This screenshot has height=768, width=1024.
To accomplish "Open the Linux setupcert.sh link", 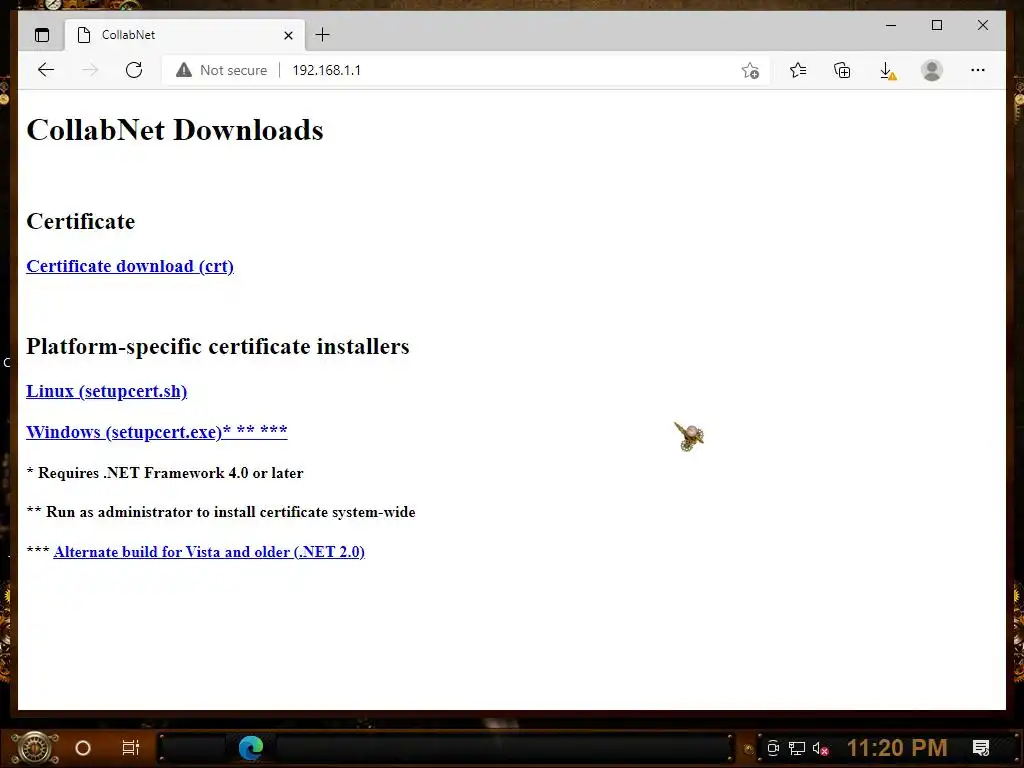I will point(106,391).
